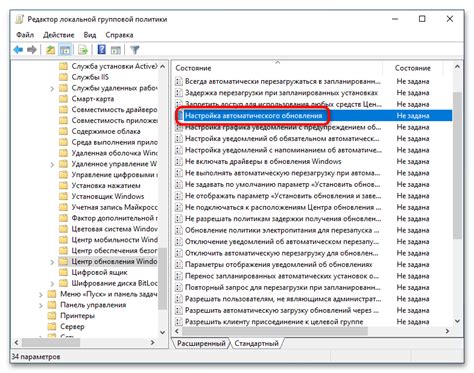Click Не задана status of Не включать драйверы

pos(413,162)
